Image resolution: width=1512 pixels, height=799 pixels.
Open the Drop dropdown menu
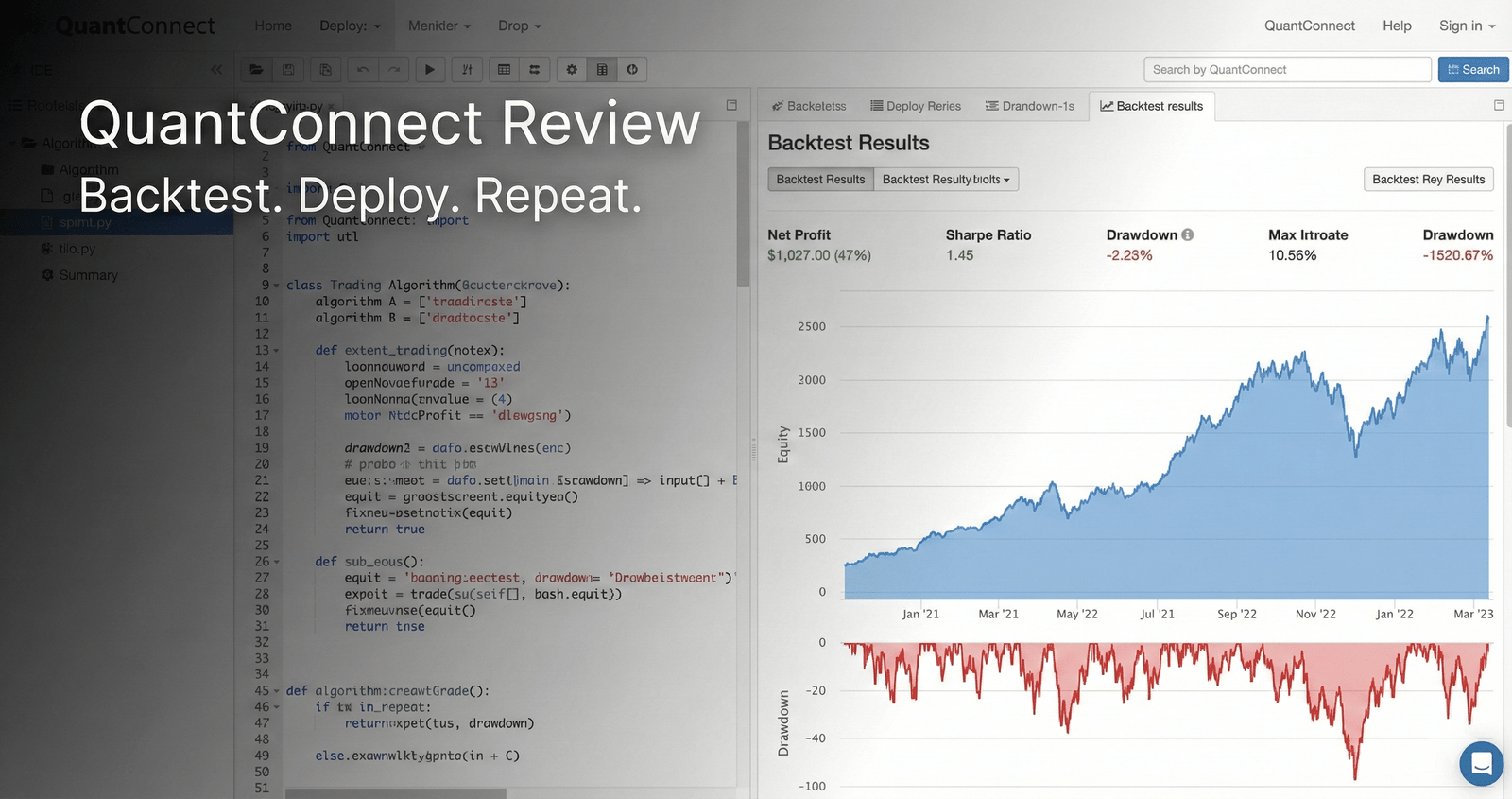tap(520, 26)
